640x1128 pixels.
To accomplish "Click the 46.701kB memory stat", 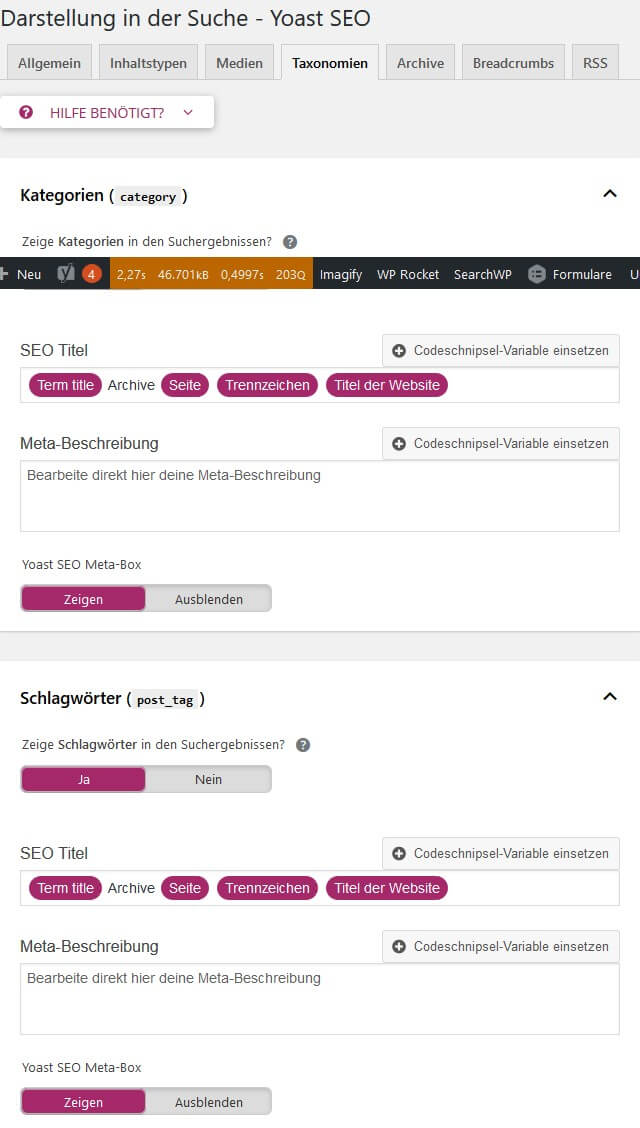I will coord(183,274).
